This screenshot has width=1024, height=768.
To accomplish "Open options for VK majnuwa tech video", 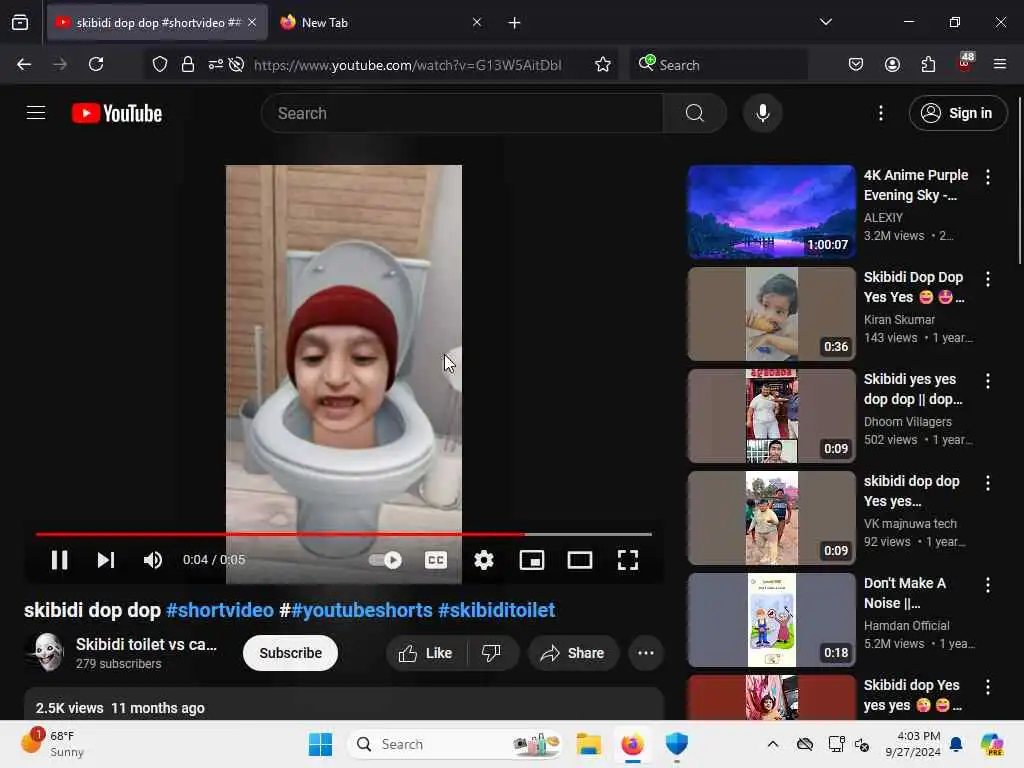I will coord(987,483).
